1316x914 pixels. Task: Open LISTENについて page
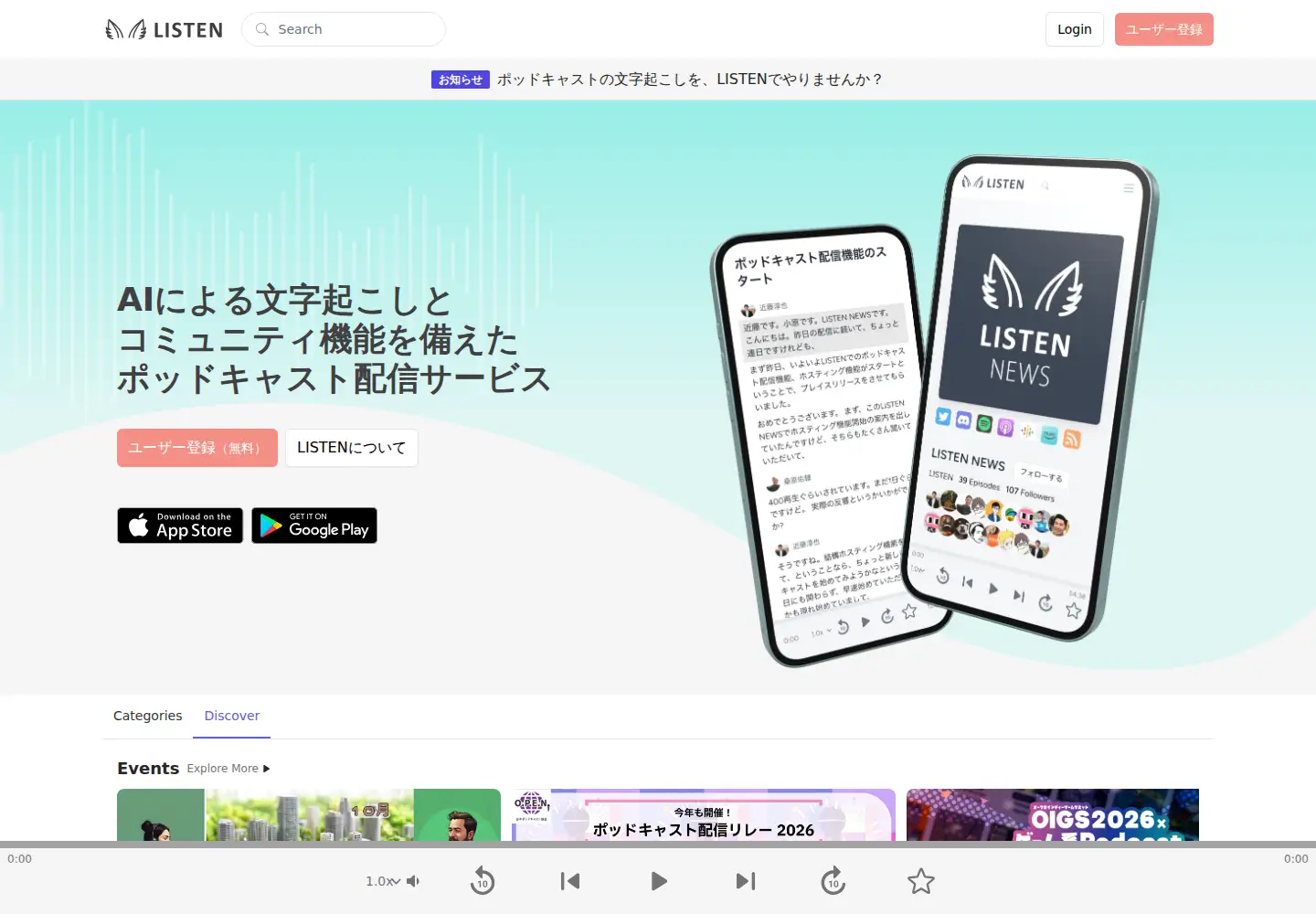point(352,448)
